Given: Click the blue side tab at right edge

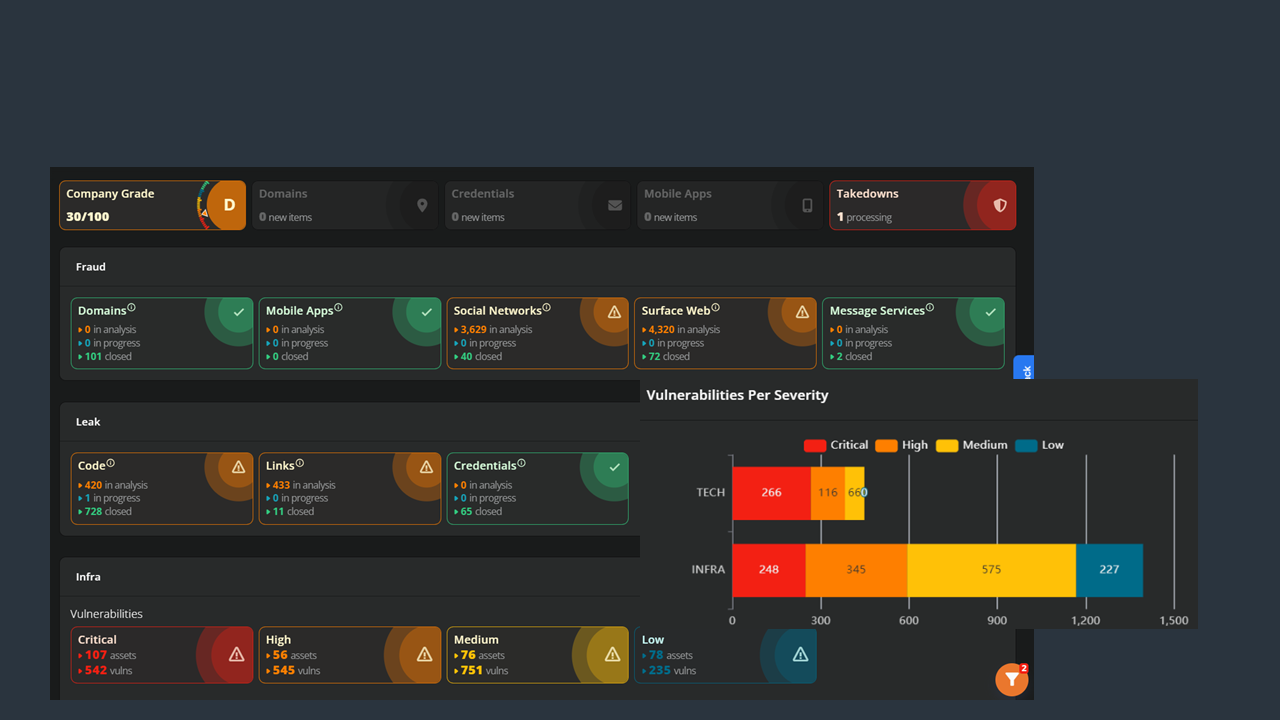Looking at the screenshot, I should tap(1024, 368).
